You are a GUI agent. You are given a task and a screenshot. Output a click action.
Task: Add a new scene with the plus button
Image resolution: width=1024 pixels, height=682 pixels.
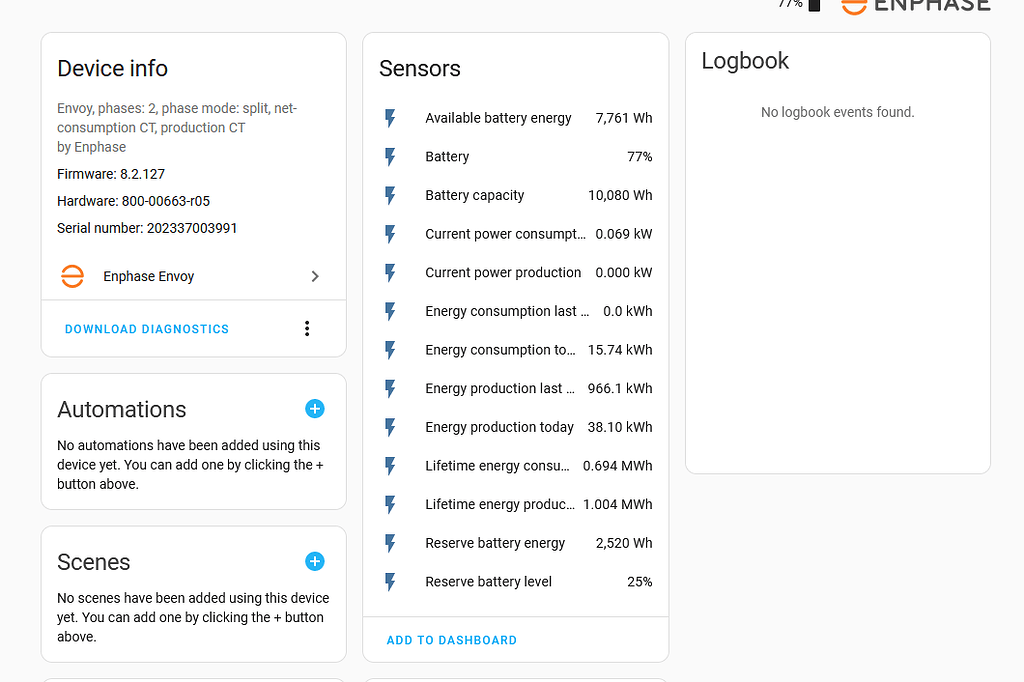click(x=315, y=562)
